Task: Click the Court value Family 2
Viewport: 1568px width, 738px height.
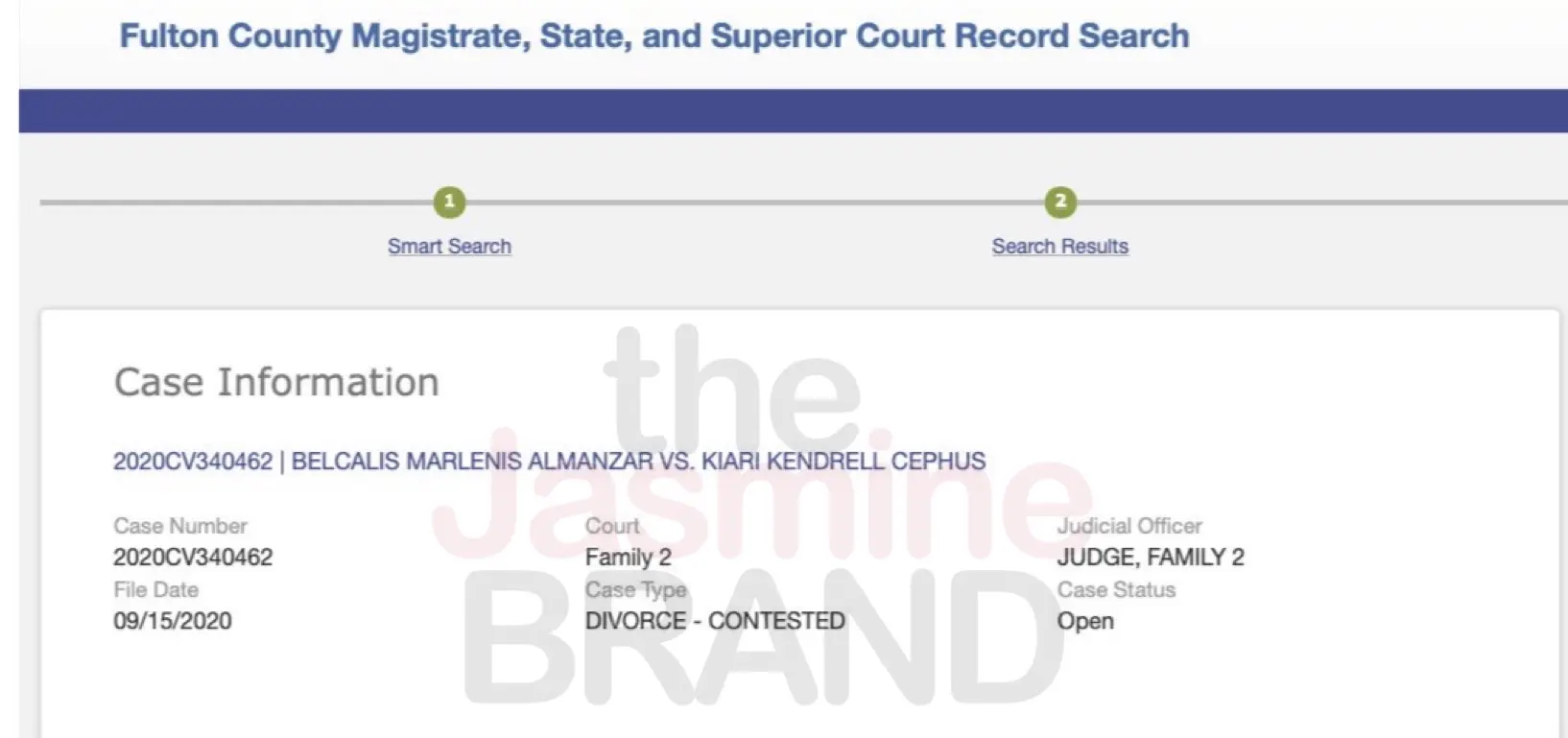Action: coord(628,558)
